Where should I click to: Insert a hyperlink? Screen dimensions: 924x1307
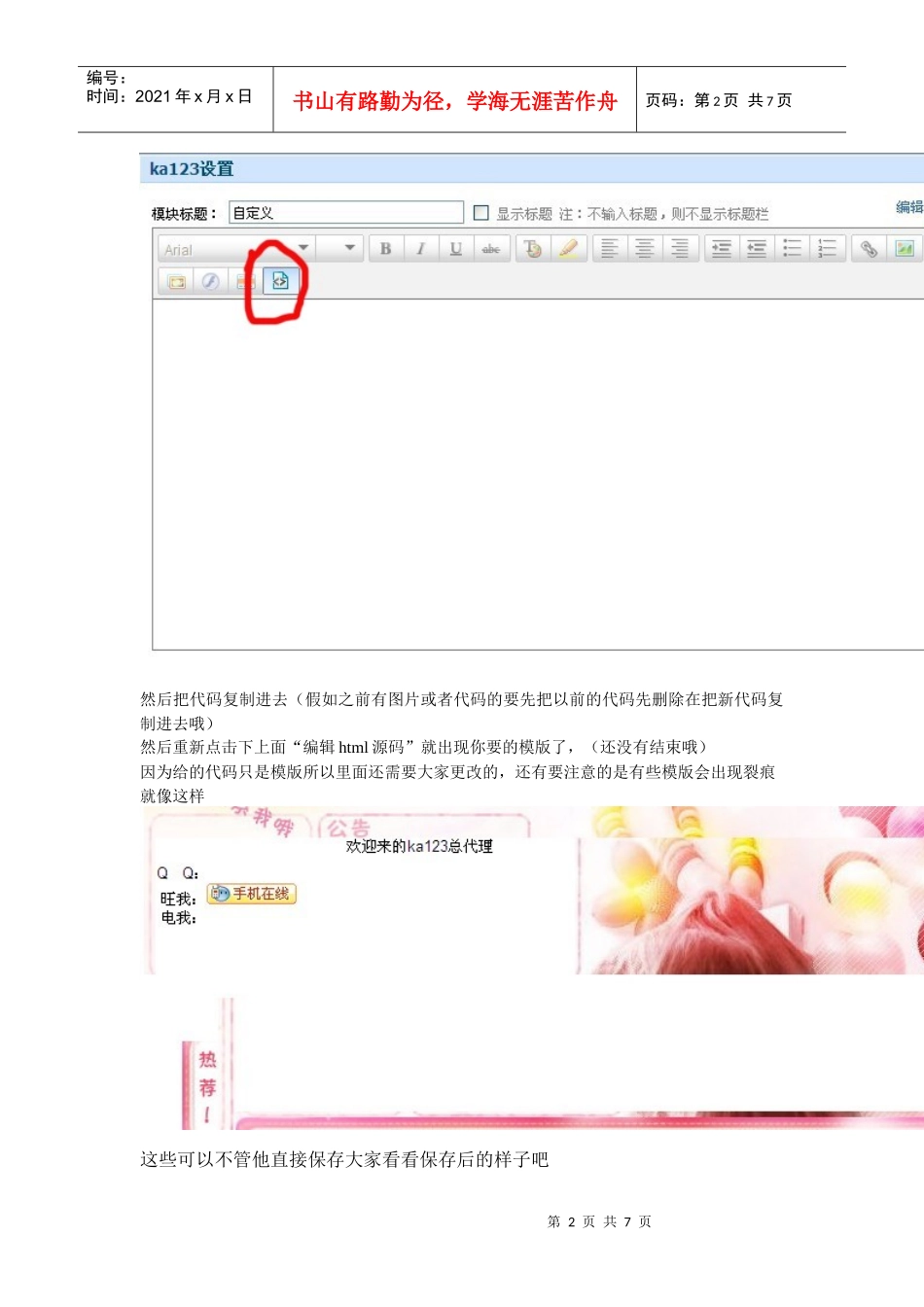pos(869,249)
